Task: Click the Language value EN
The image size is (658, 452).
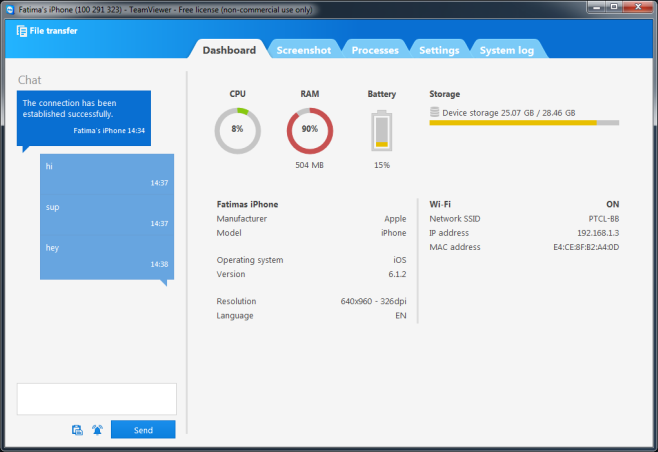Action: tap(401, 316)
